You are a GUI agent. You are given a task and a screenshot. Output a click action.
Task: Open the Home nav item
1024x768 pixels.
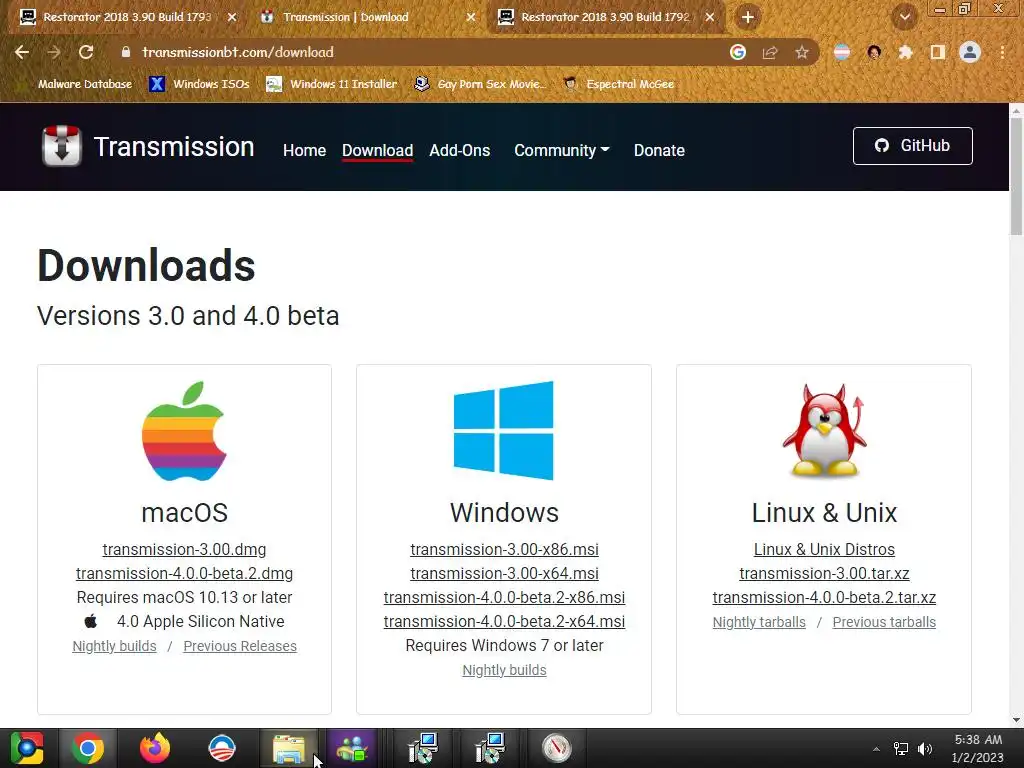pyautogui.click(x=304, y=150)
